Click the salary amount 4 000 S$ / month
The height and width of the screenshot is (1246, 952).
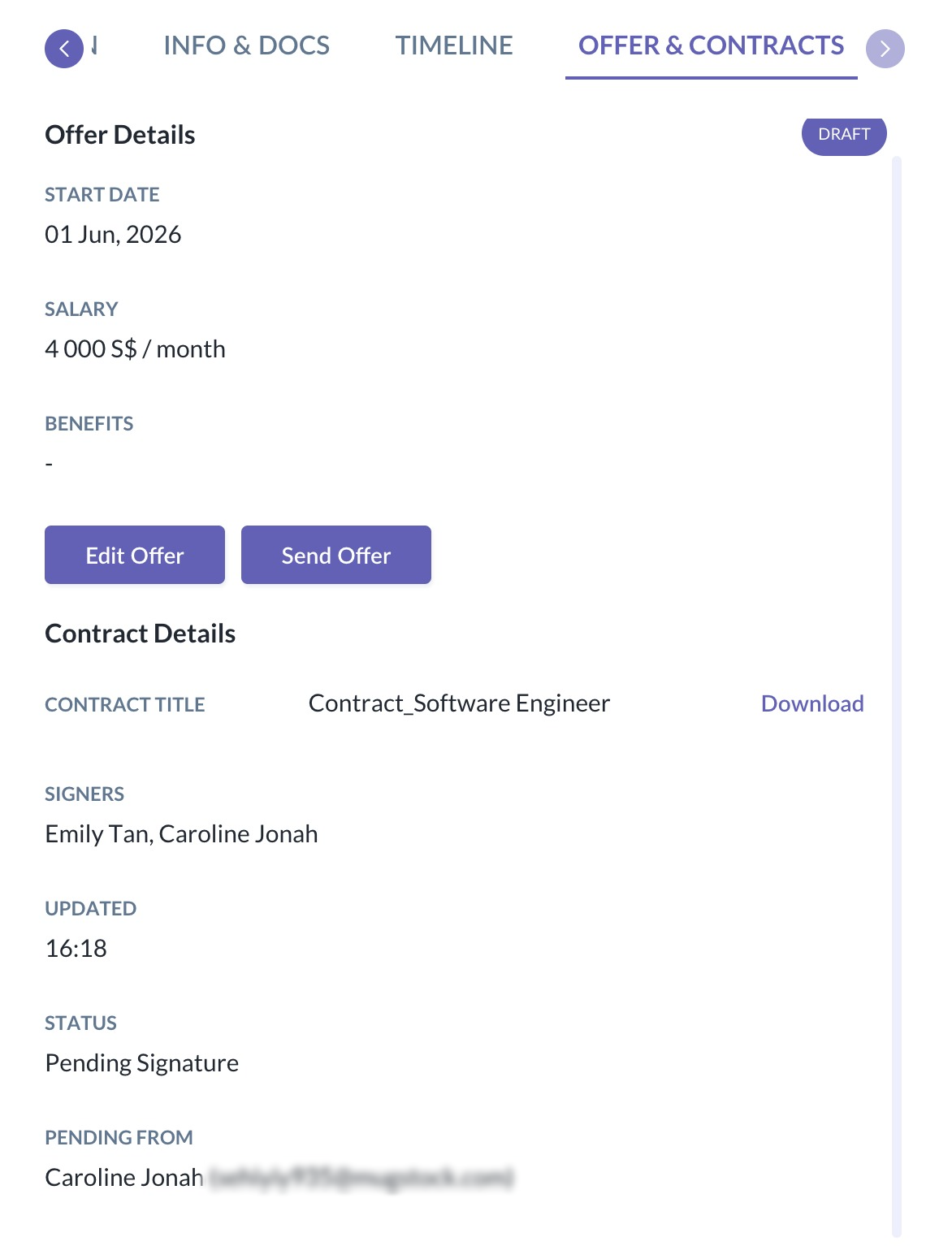[136, 349]
